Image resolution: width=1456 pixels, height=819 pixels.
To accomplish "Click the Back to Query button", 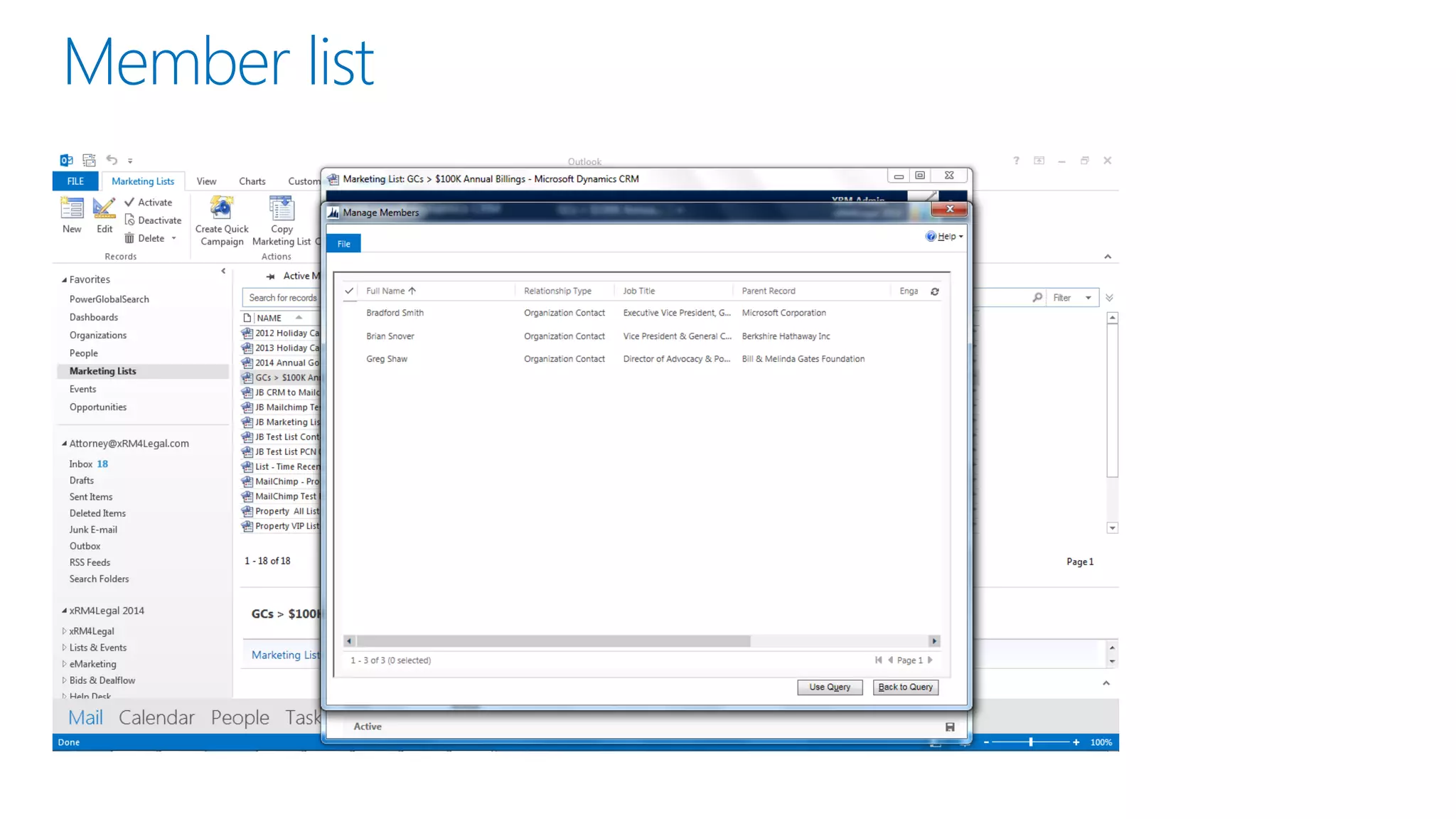I will 905,687.
